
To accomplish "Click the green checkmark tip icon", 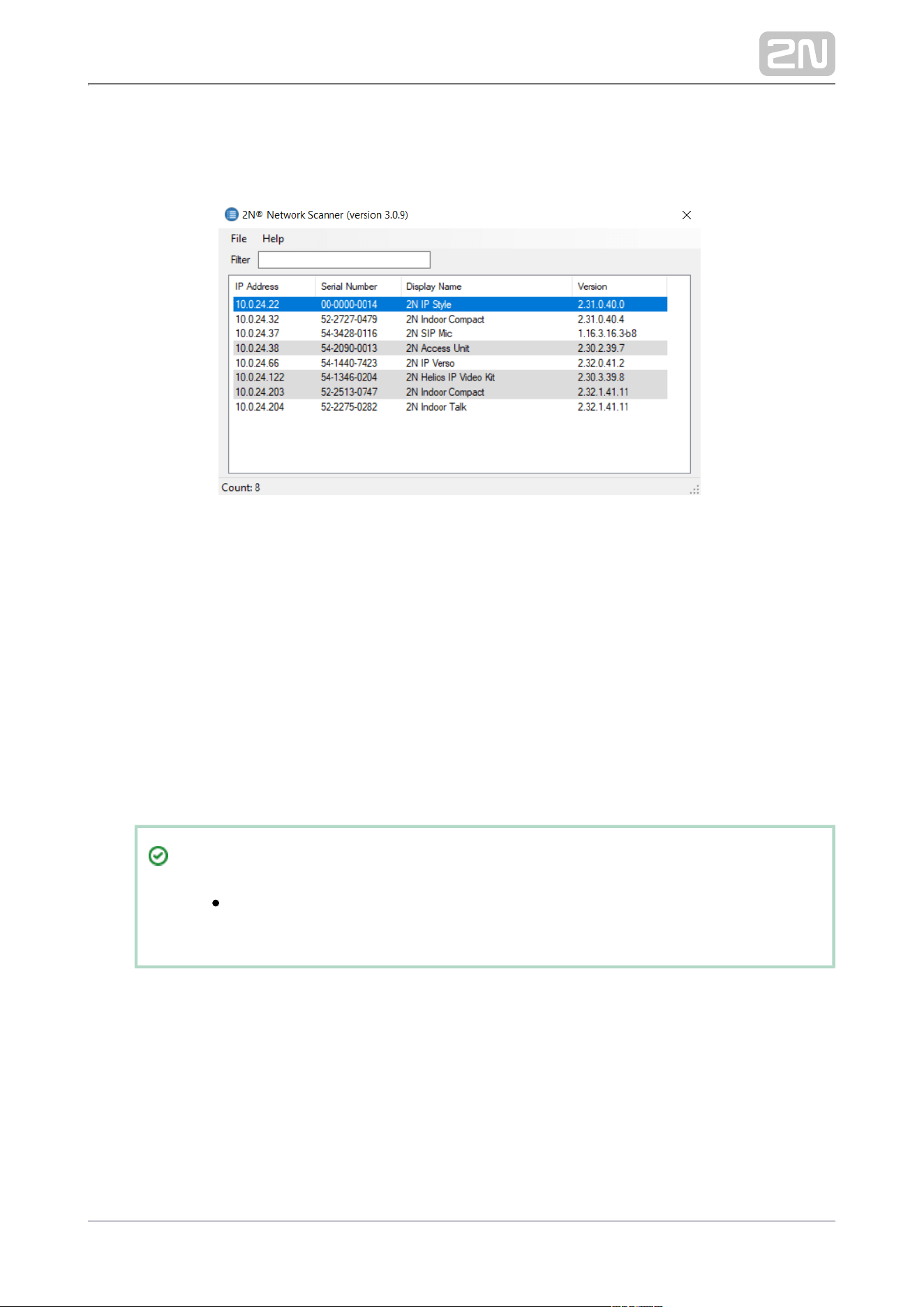I will pyautogui.click(x=158, y=856).
